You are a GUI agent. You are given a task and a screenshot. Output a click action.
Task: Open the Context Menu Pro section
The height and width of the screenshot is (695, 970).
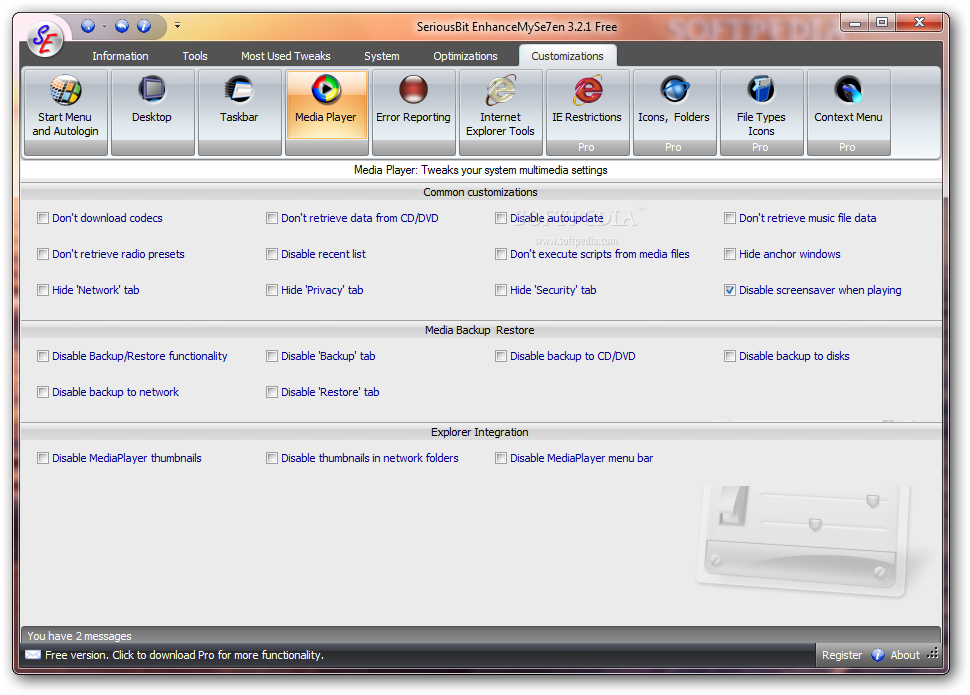coord(848,112)
